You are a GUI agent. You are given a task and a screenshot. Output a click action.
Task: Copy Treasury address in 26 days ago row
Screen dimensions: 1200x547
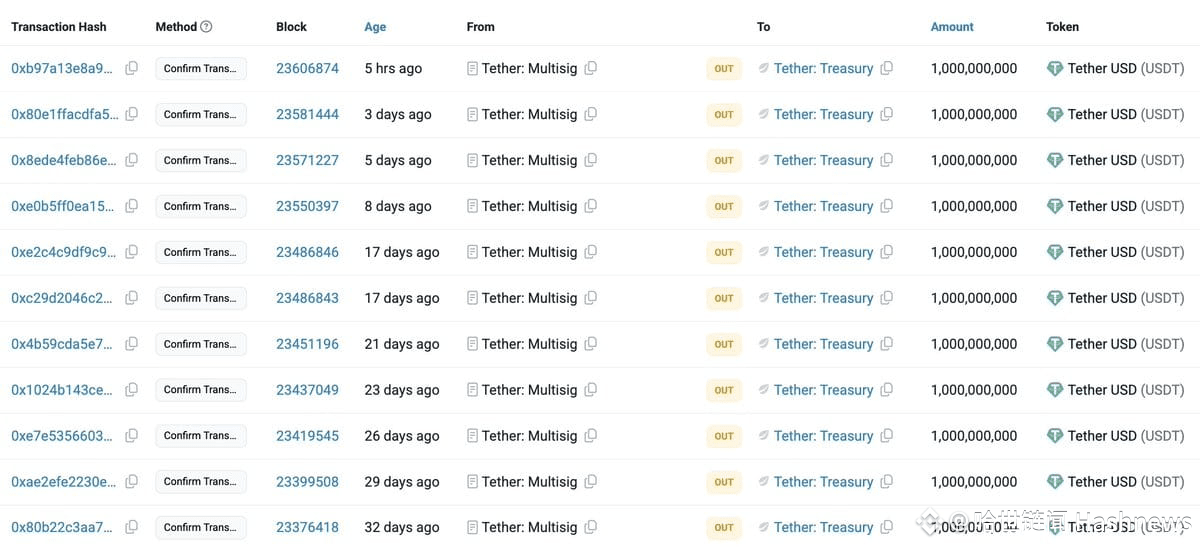click(x=887, y=436)
